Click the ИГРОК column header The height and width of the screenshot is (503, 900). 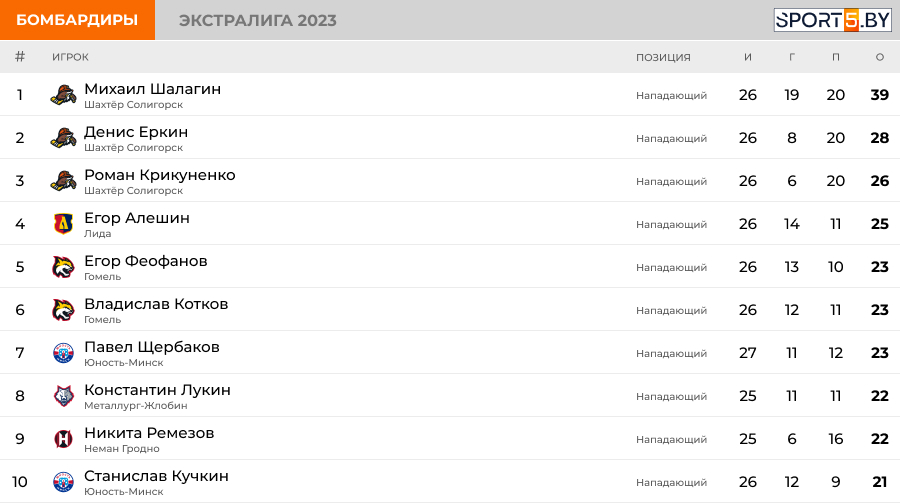tap(70, 57)
